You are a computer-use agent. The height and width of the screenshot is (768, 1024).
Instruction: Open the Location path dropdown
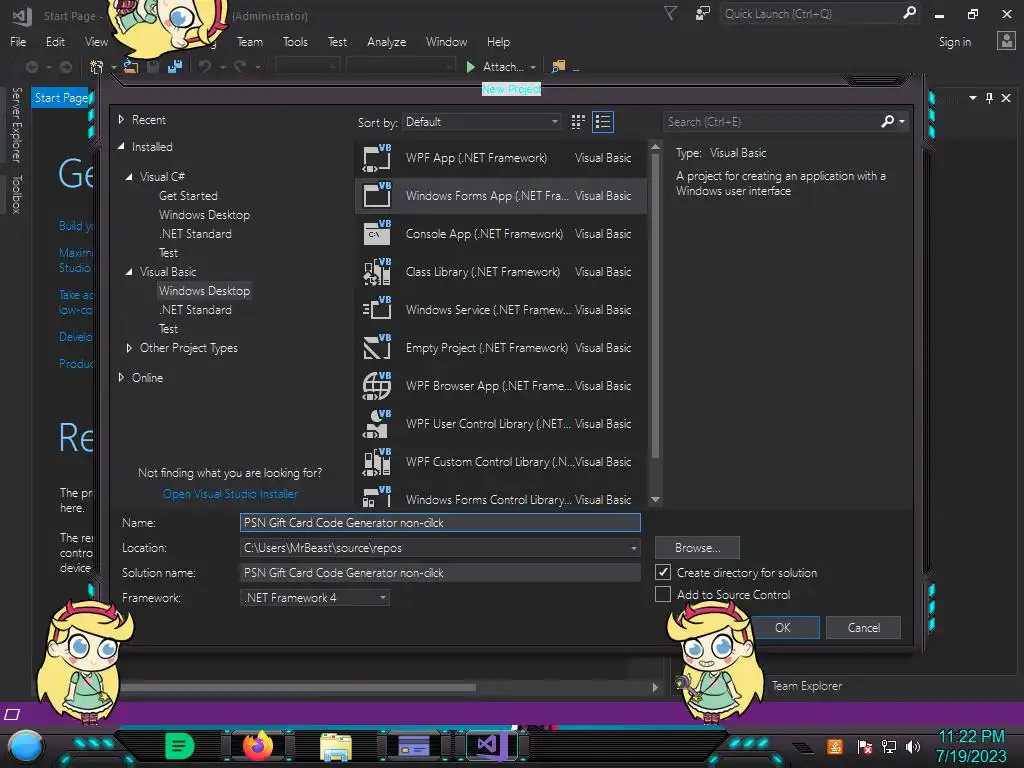click(x=633, y=548)
